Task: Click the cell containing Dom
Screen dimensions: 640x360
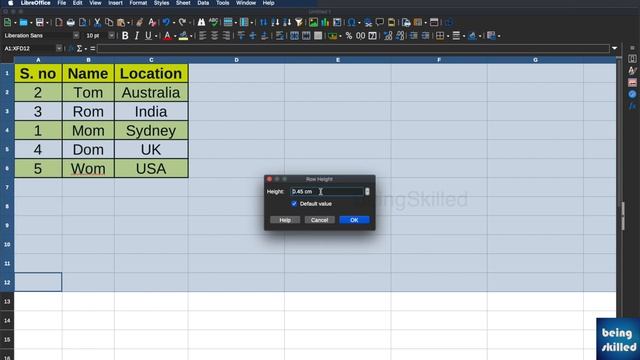Action: coord(88,149)
